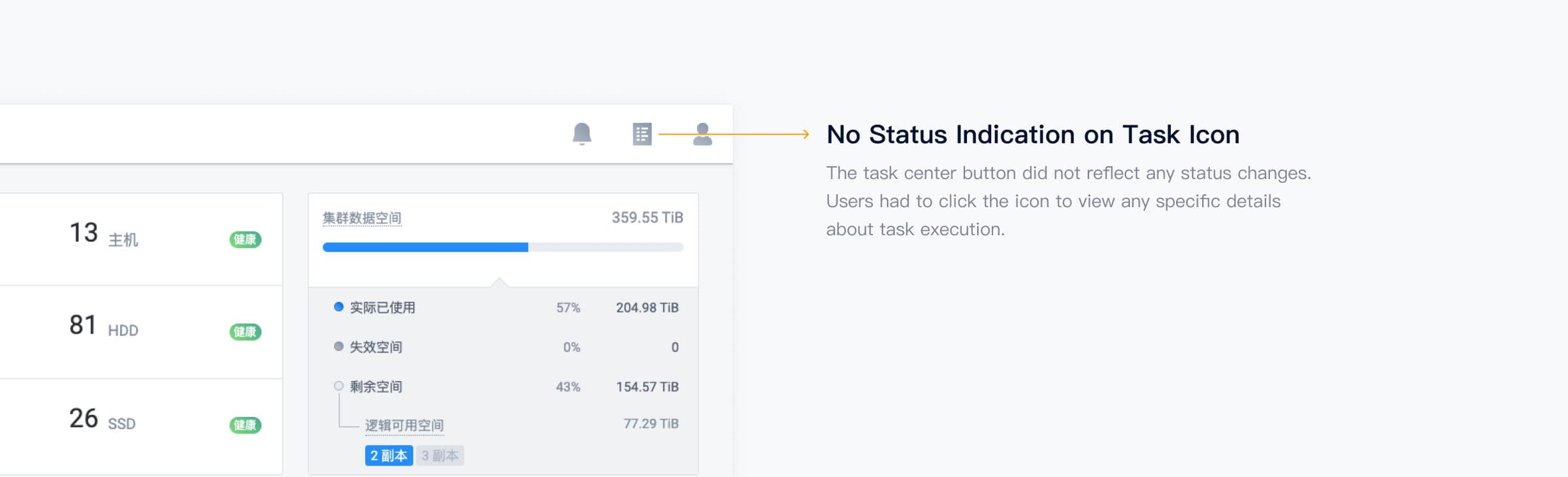Open the task center list icon

click(x=642, y=134)
